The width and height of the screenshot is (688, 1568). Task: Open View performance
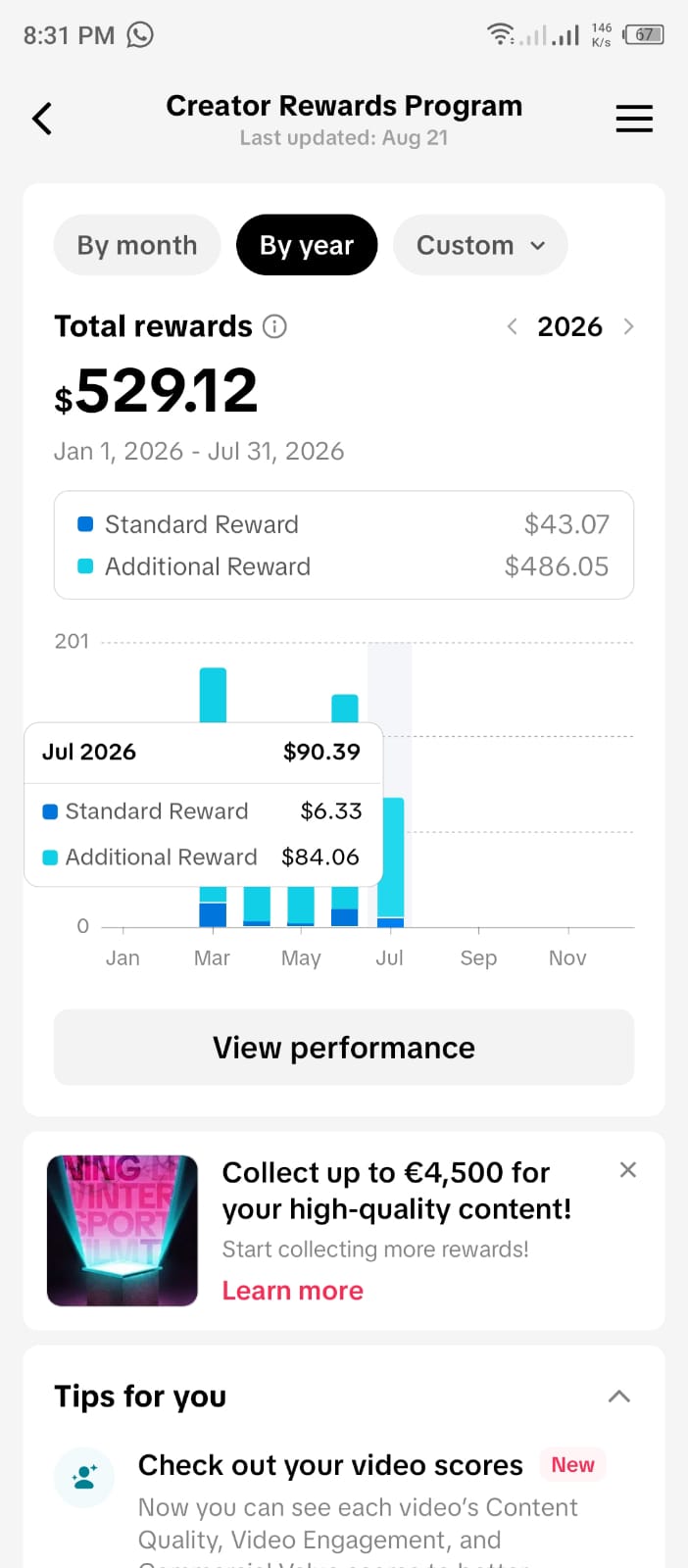click(344, 1048)
